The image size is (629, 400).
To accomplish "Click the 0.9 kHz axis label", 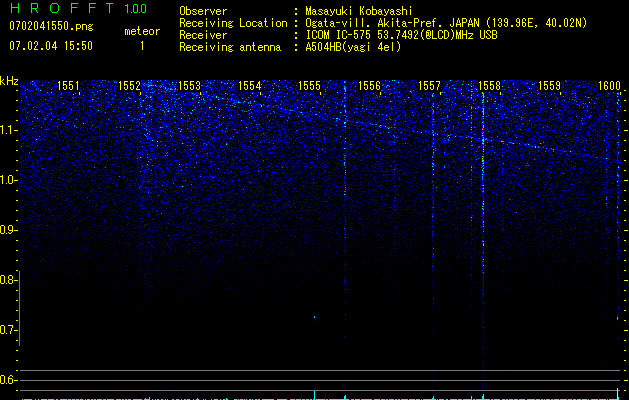I will pos(8,230).
